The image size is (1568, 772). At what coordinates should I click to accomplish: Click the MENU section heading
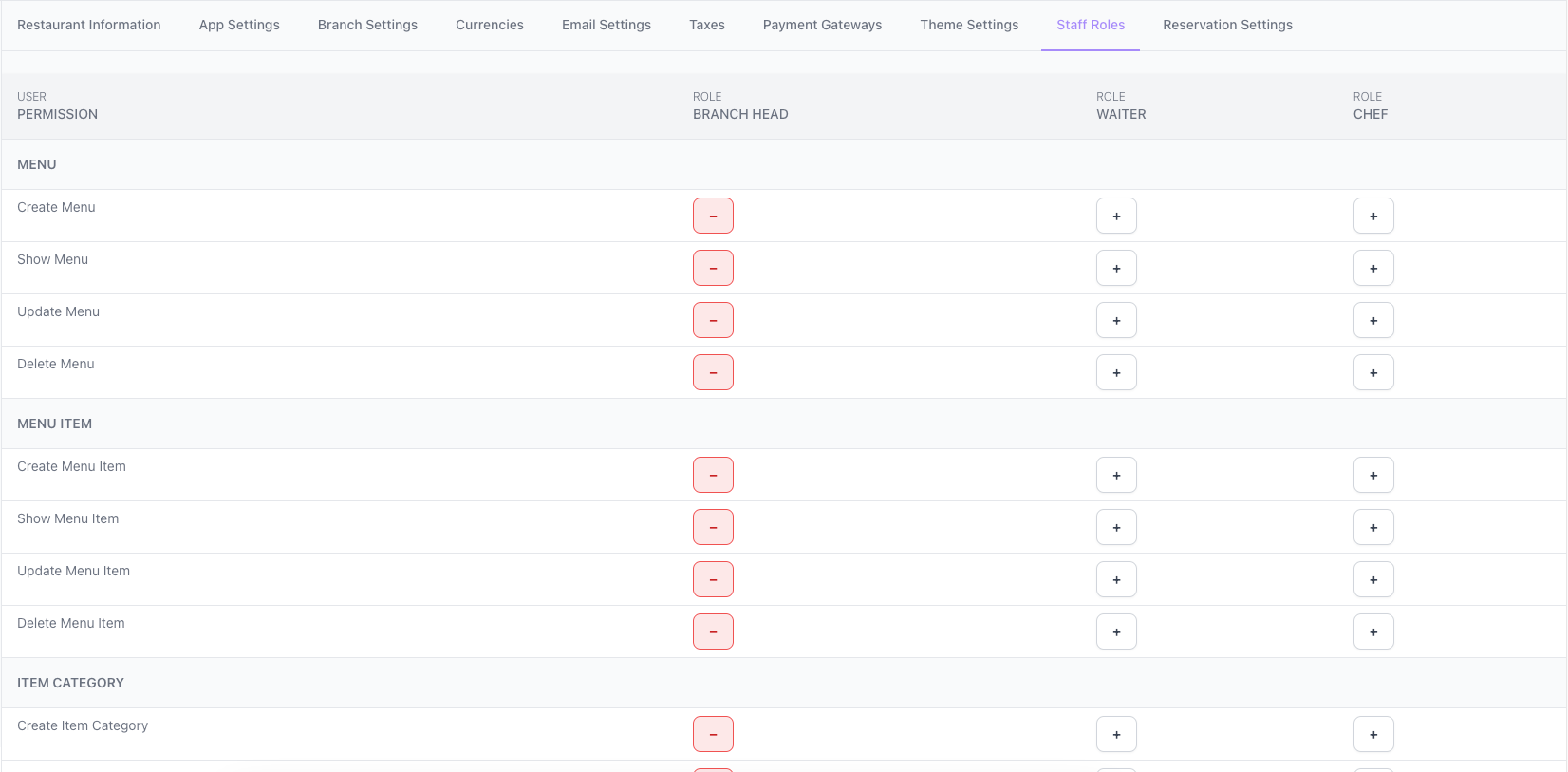point(37,164)
